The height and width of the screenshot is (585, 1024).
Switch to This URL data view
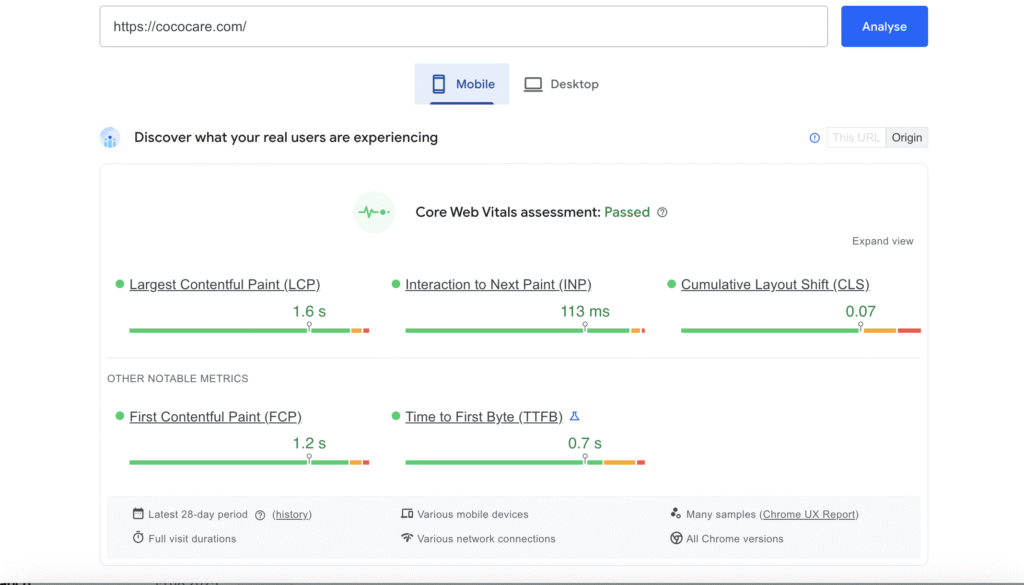coord(856,138)
